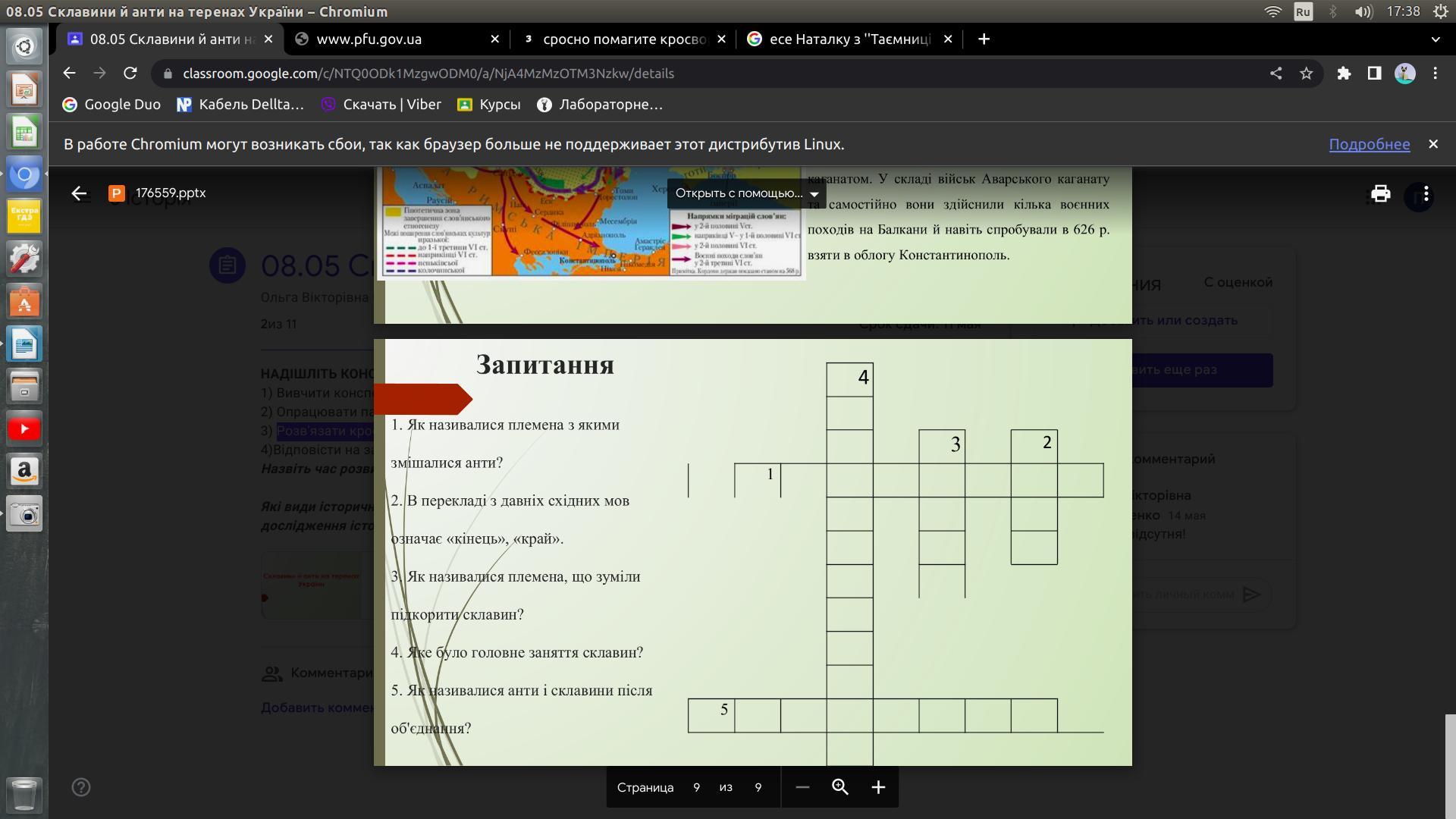The width and height of the screenshot is (1456, 819).
Task: Open the Amazon launcher icon
Action: [24, 472]
